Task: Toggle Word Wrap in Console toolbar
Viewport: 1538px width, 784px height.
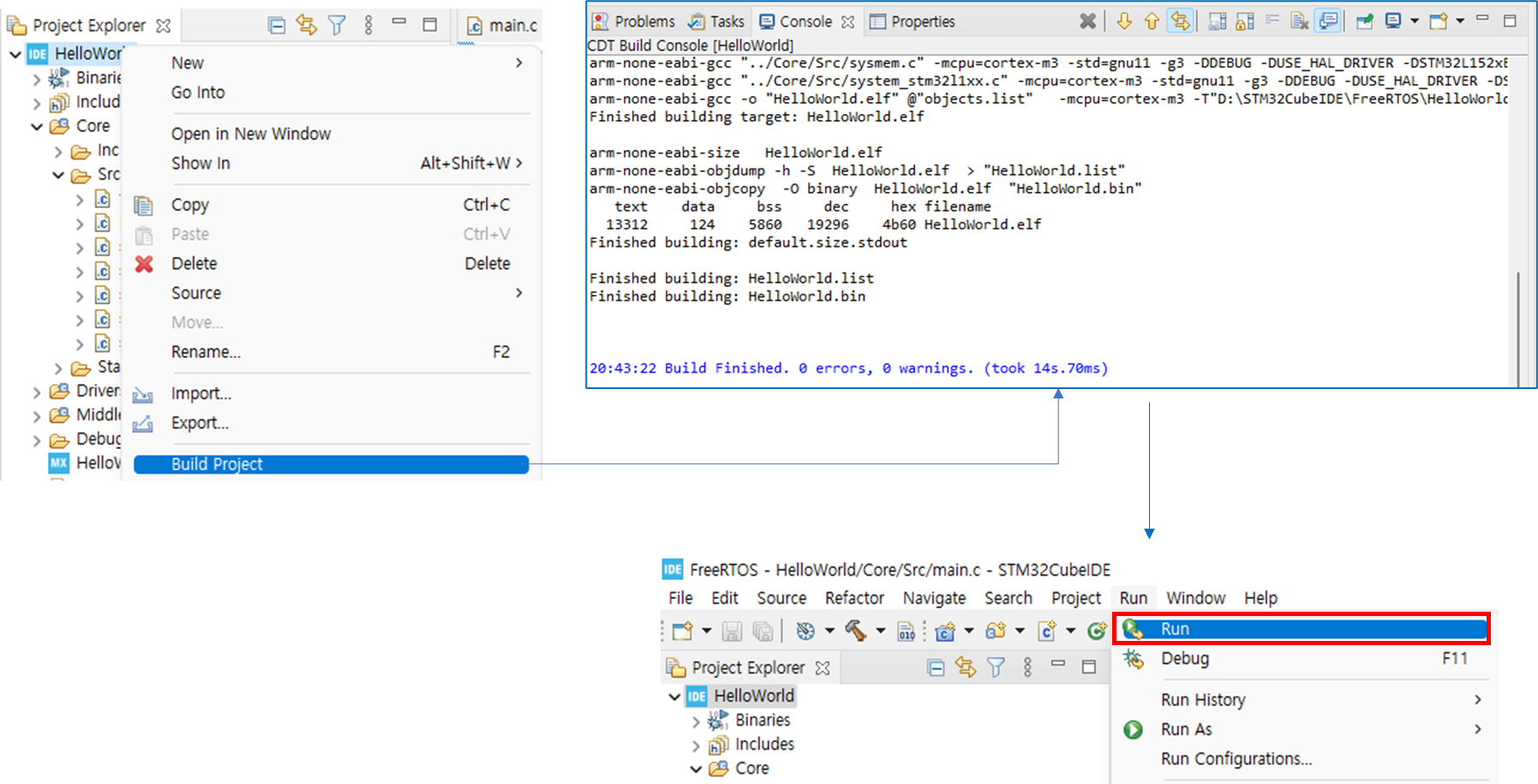Action: pyautogui.click(x=1272, y=21)
